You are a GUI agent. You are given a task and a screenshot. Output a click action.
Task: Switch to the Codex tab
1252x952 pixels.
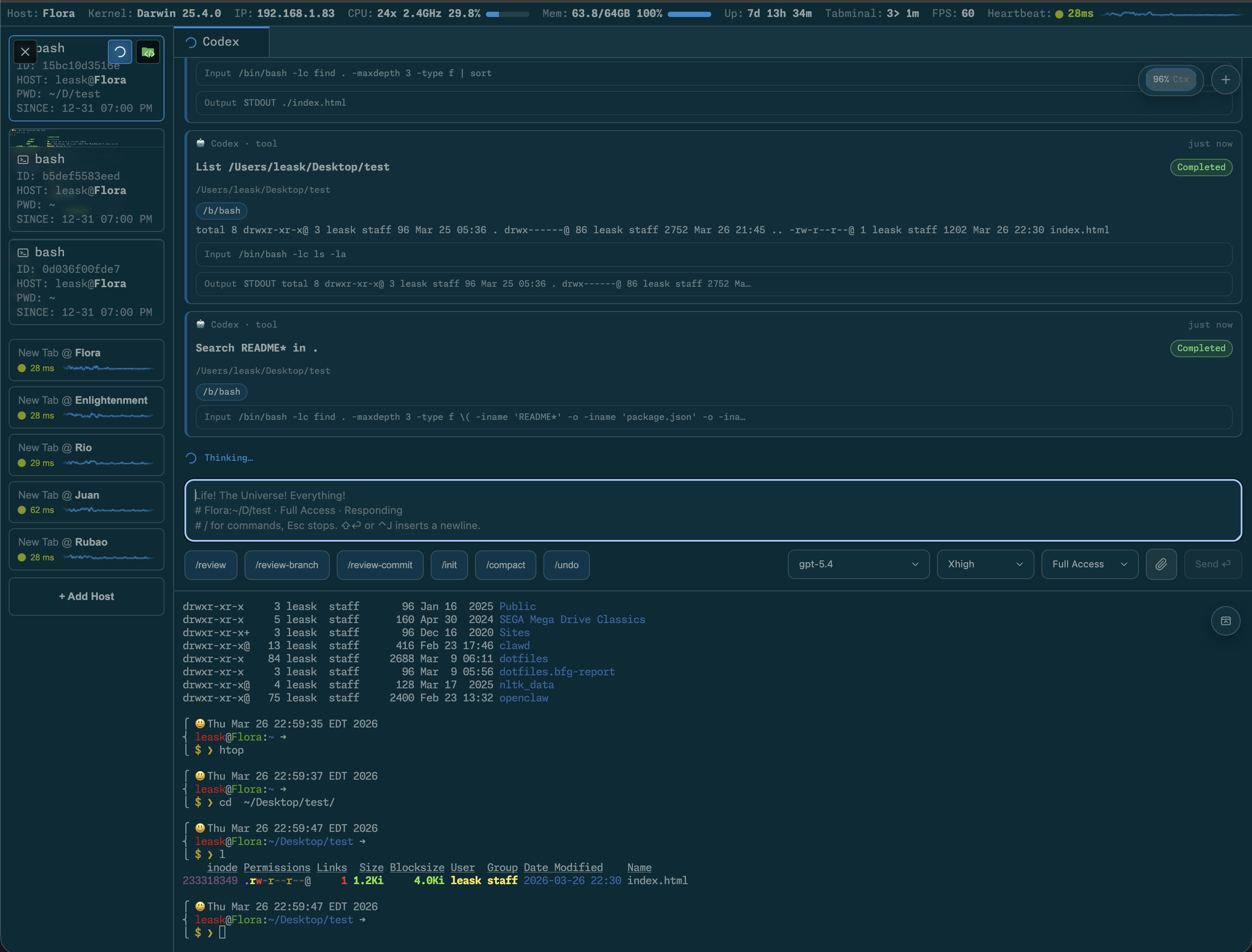coord(221,42)
